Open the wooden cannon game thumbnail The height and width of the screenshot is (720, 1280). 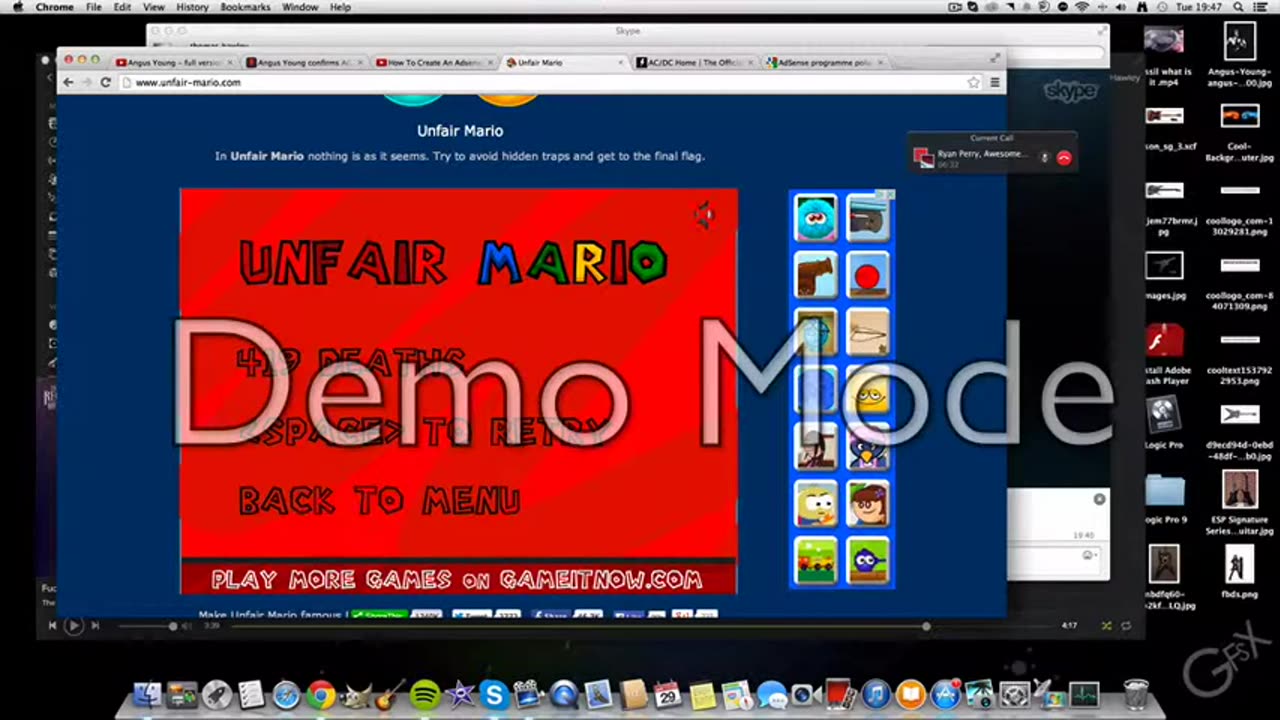coord(815,275)
